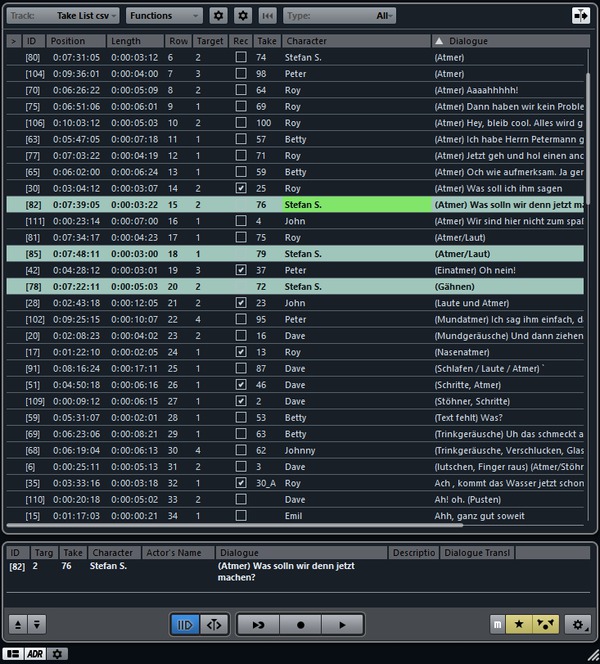
Task: Sort the list by Character column header
Action: tap(355, 41)
